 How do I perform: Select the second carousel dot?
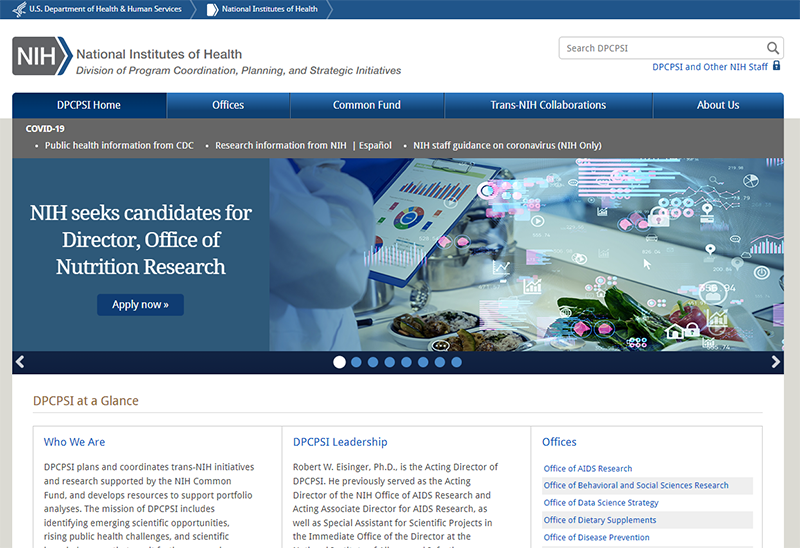coord(357,362)
